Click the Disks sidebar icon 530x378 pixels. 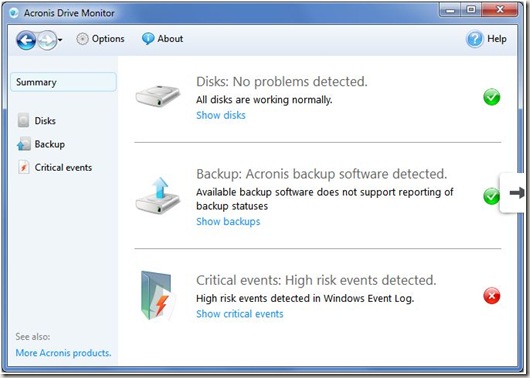click(23, 120)
